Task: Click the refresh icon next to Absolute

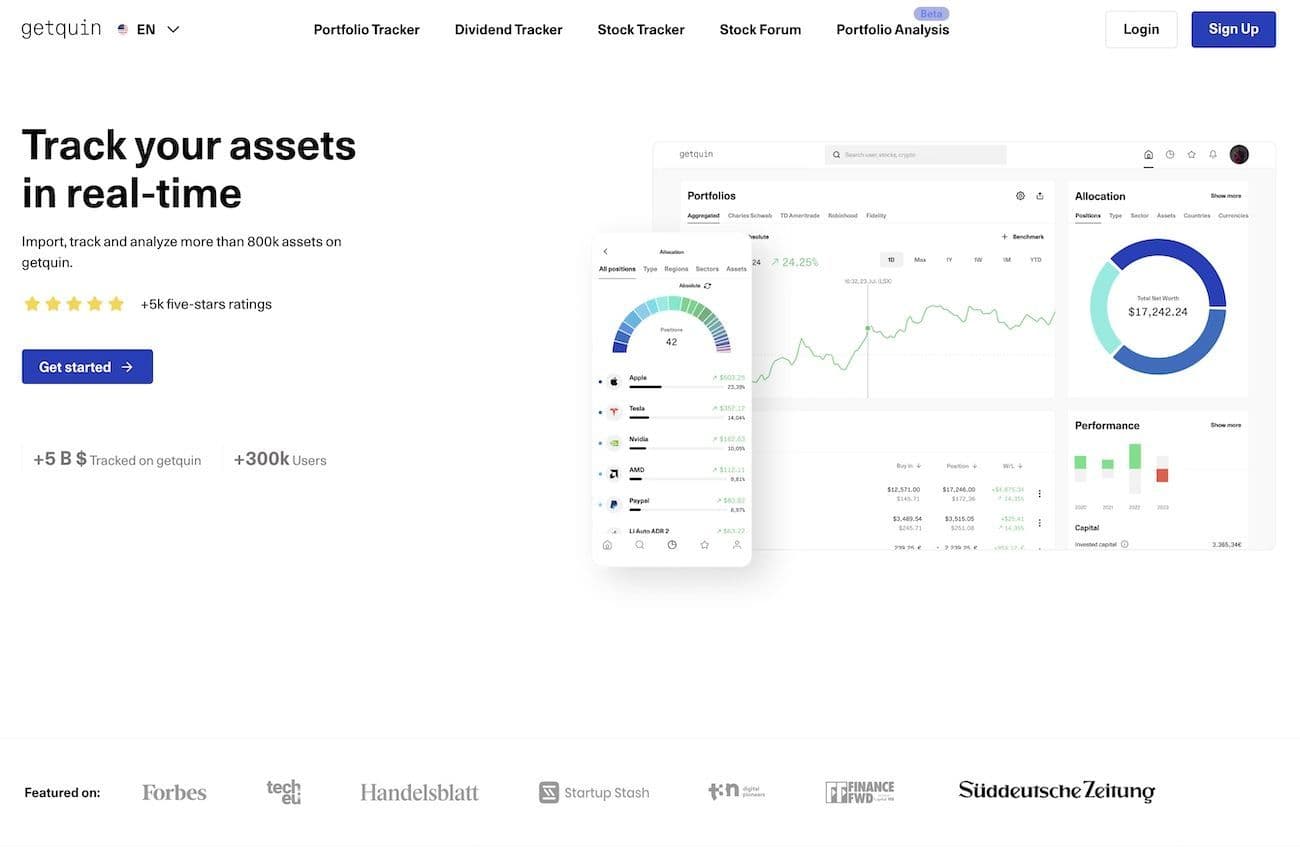Action: [x=708, y=286]
